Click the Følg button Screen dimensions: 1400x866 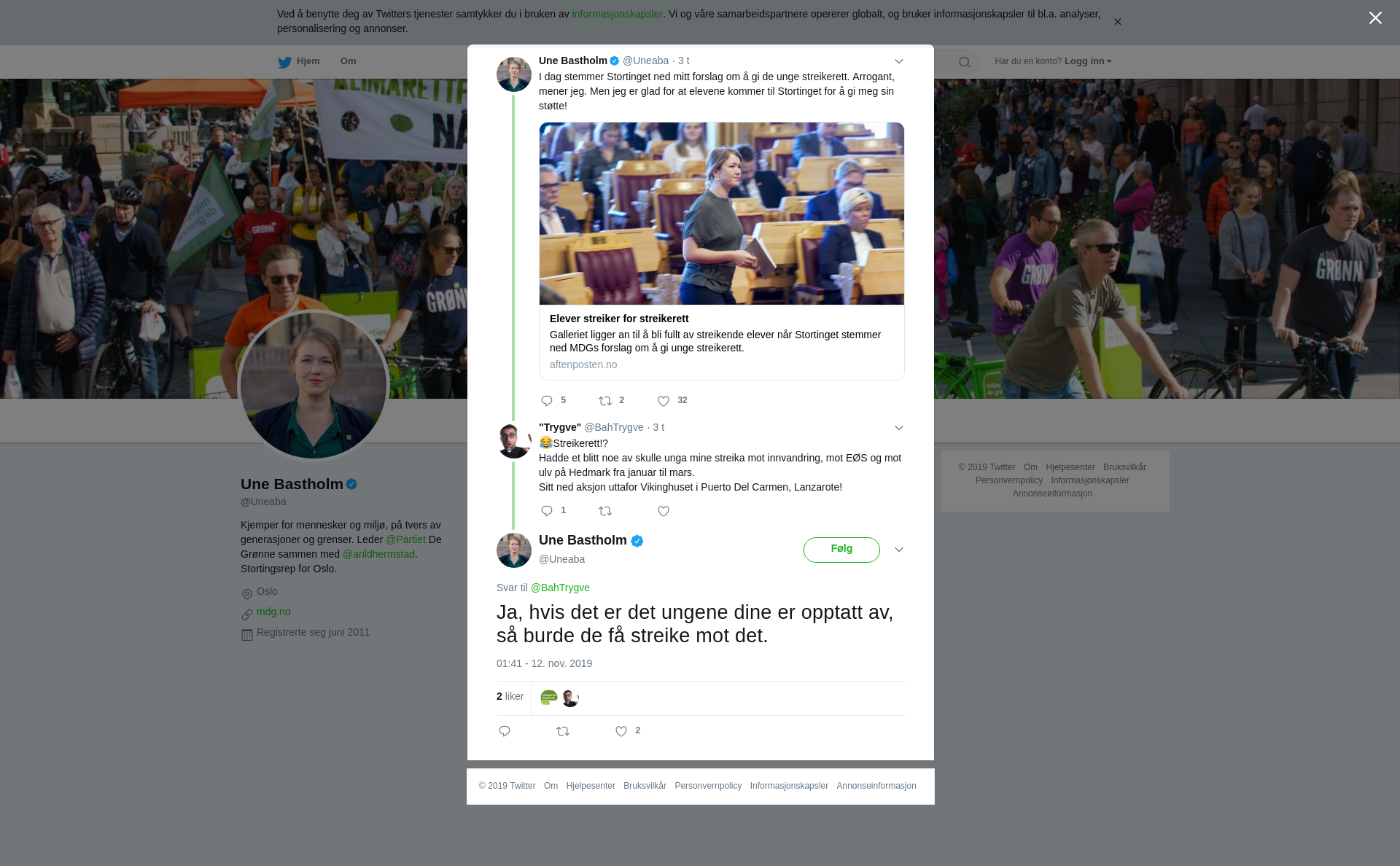[841, 550]
